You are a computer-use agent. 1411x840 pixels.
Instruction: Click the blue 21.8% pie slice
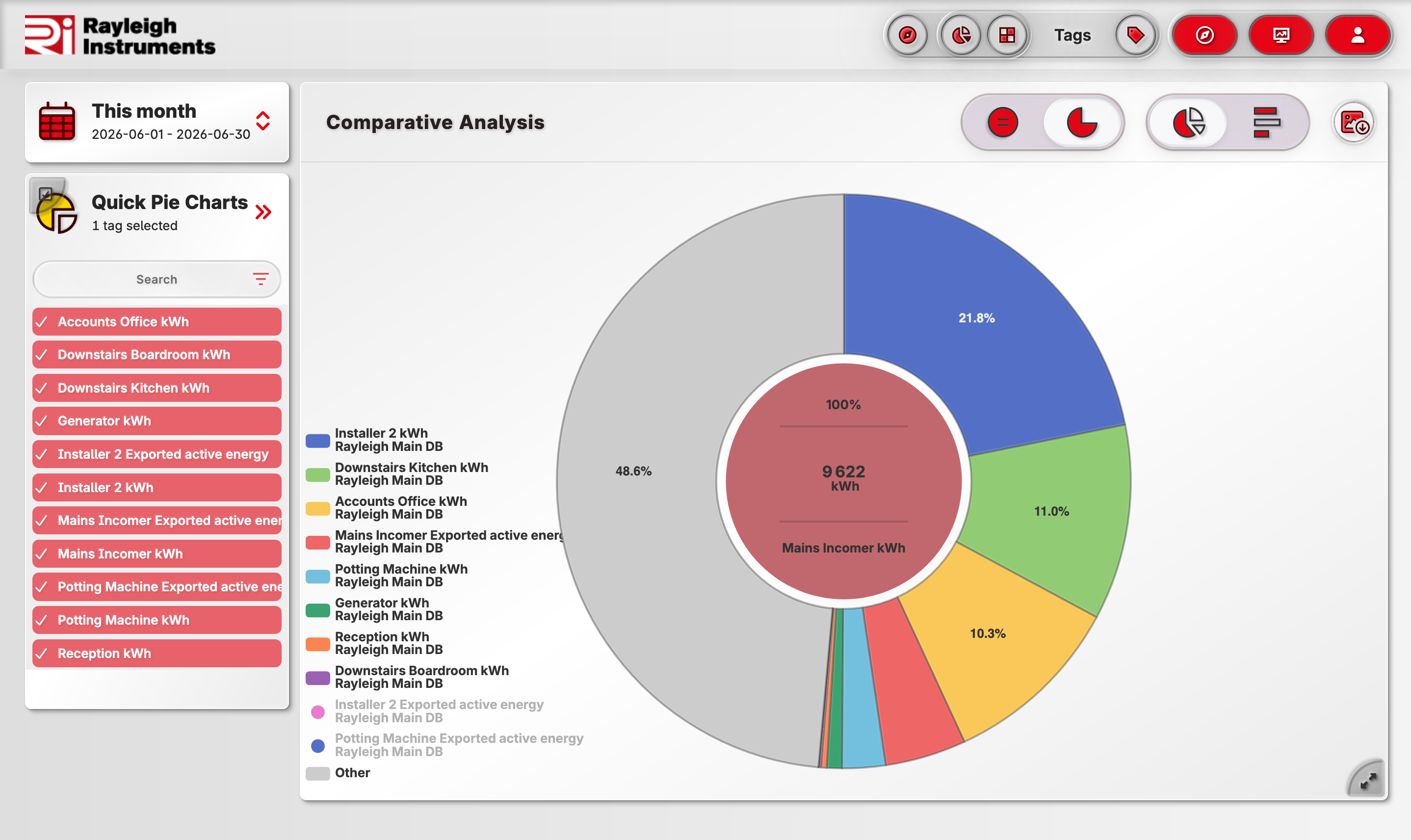point(976,318)
